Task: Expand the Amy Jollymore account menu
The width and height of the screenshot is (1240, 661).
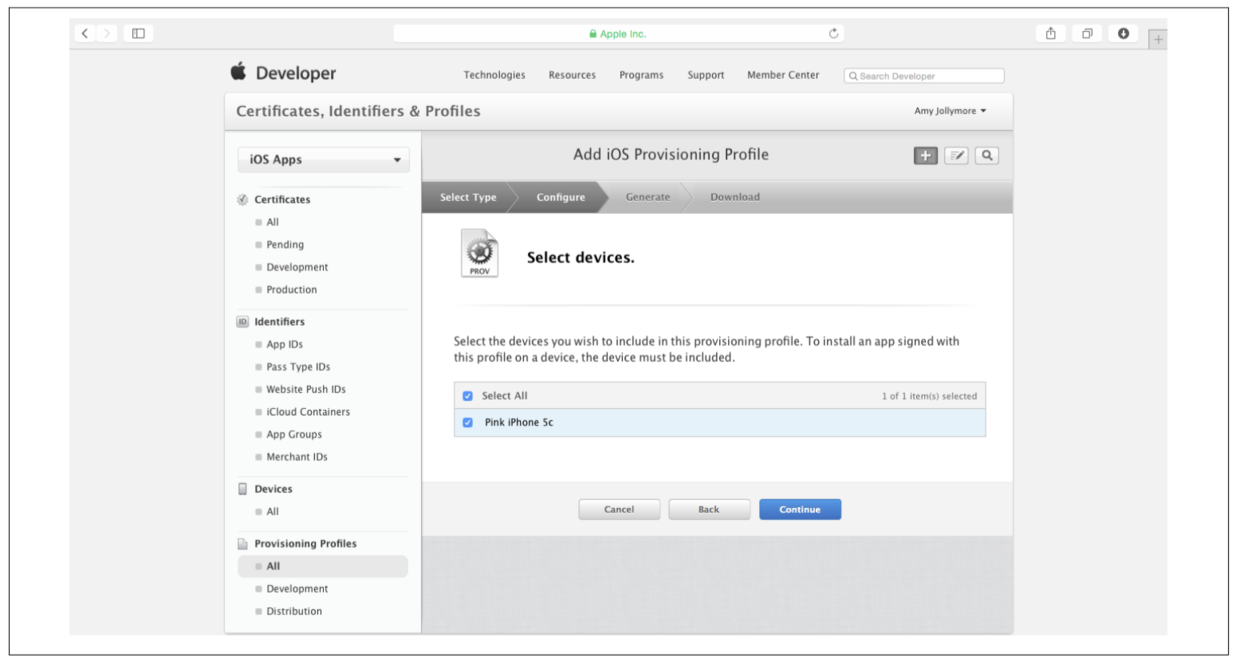Action: tap(950, 111)
